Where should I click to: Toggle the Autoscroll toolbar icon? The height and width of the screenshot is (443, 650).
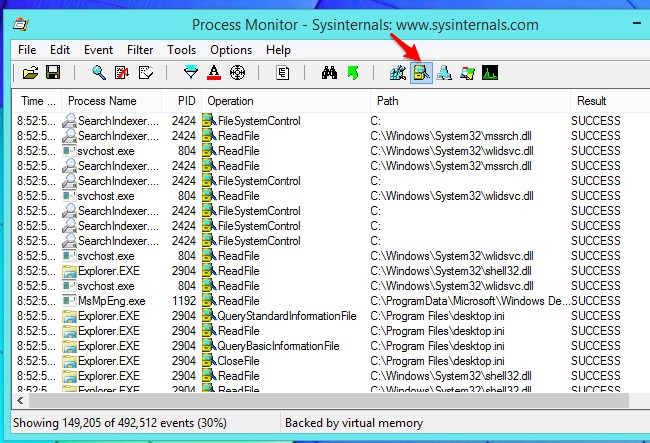122,73
